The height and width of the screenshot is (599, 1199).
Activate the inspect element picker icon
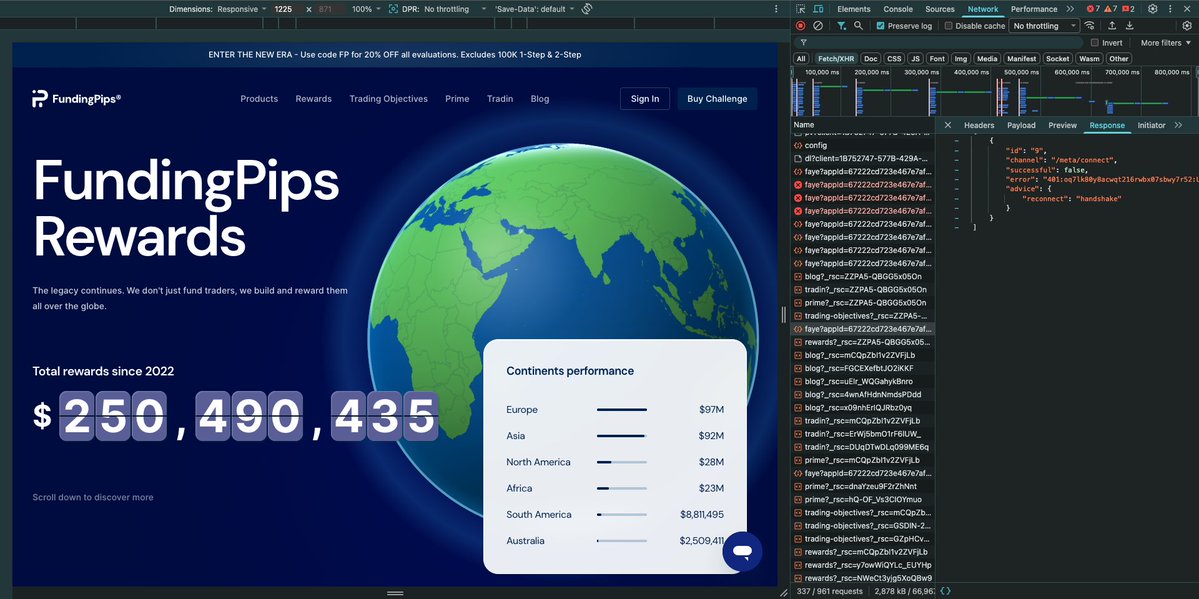pyautogui.click(x=801, y=9)
